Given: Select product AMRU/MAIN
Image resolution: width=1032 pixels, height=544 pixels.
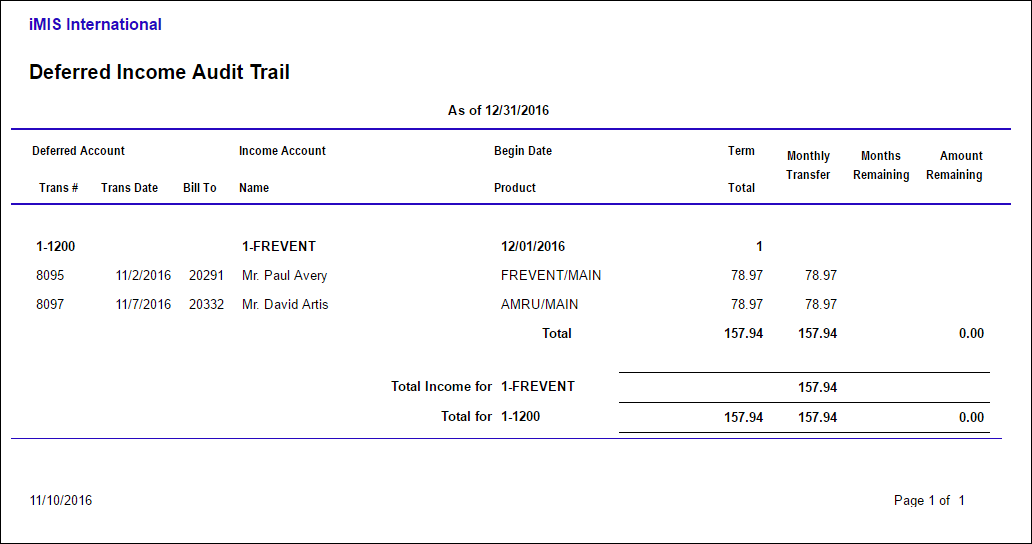Looking at the screenshot, I should [x=539, y=305].
